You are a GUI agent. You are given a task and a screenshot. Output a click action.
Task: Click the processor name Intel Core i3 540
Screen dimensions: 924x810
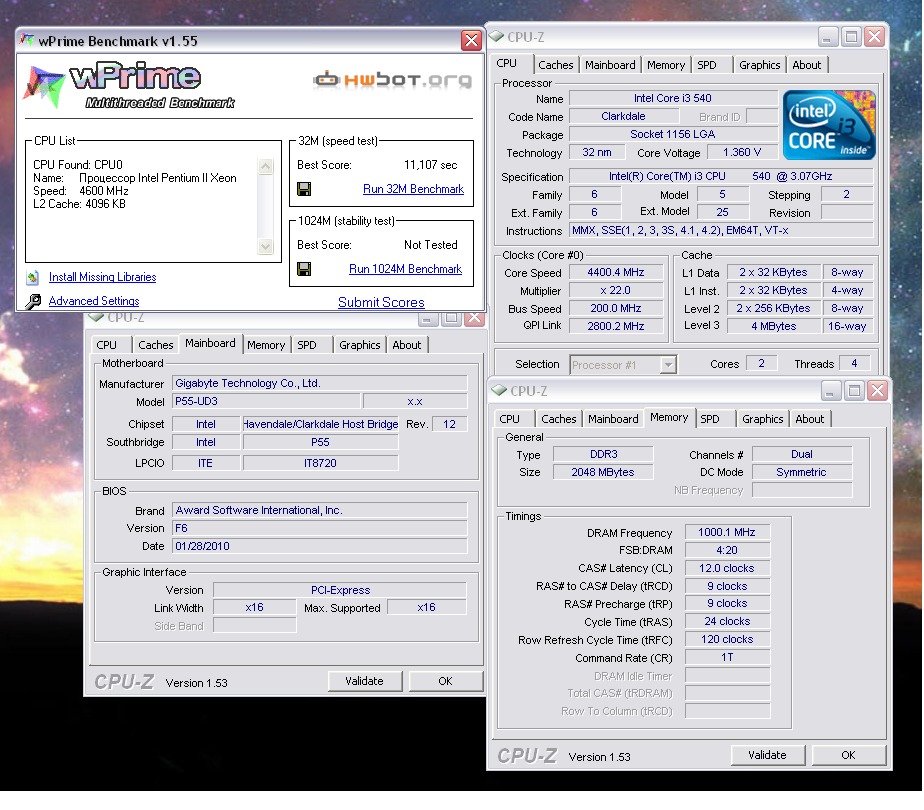673,98
